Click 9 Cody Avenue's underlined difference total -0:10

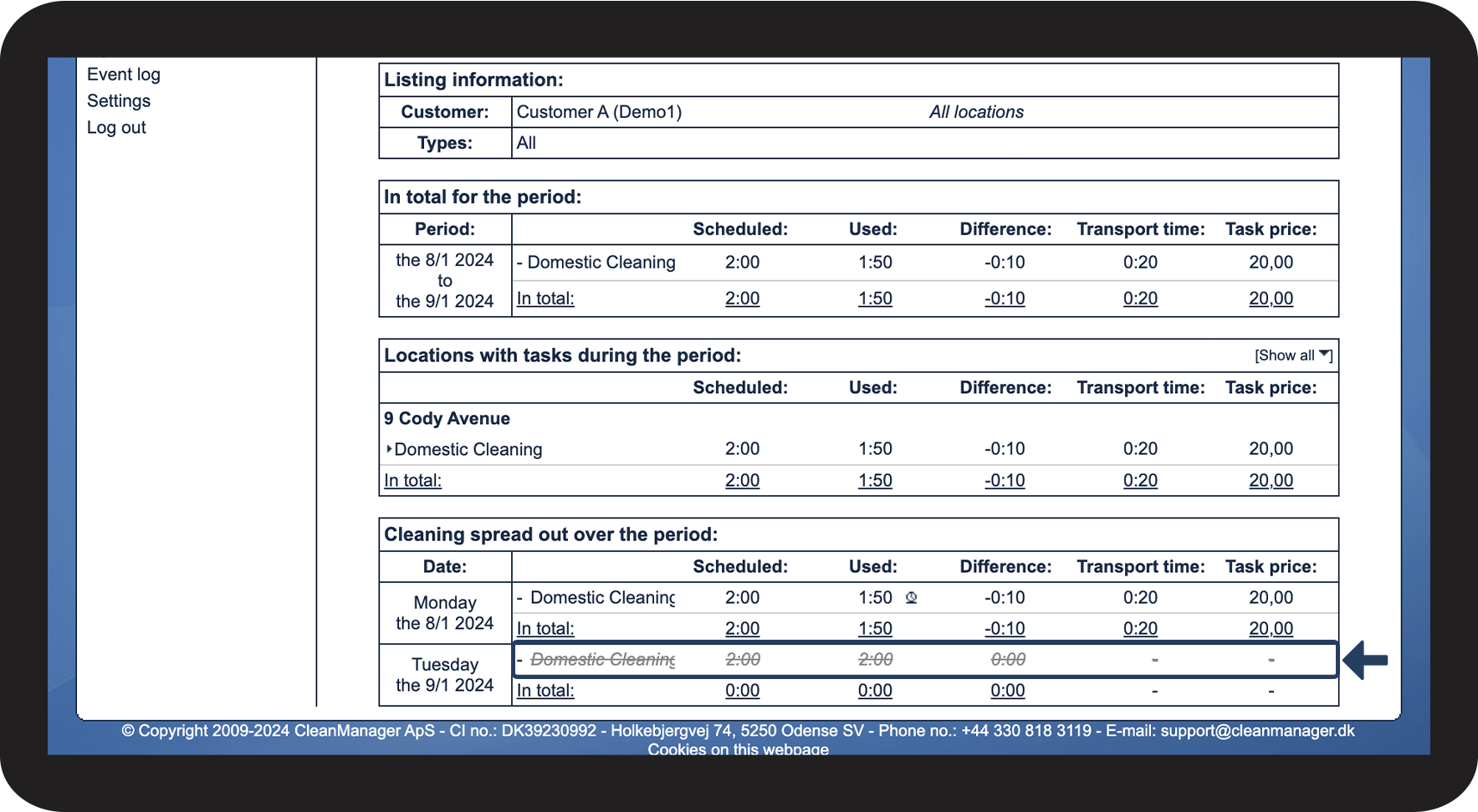(1005, 481)
